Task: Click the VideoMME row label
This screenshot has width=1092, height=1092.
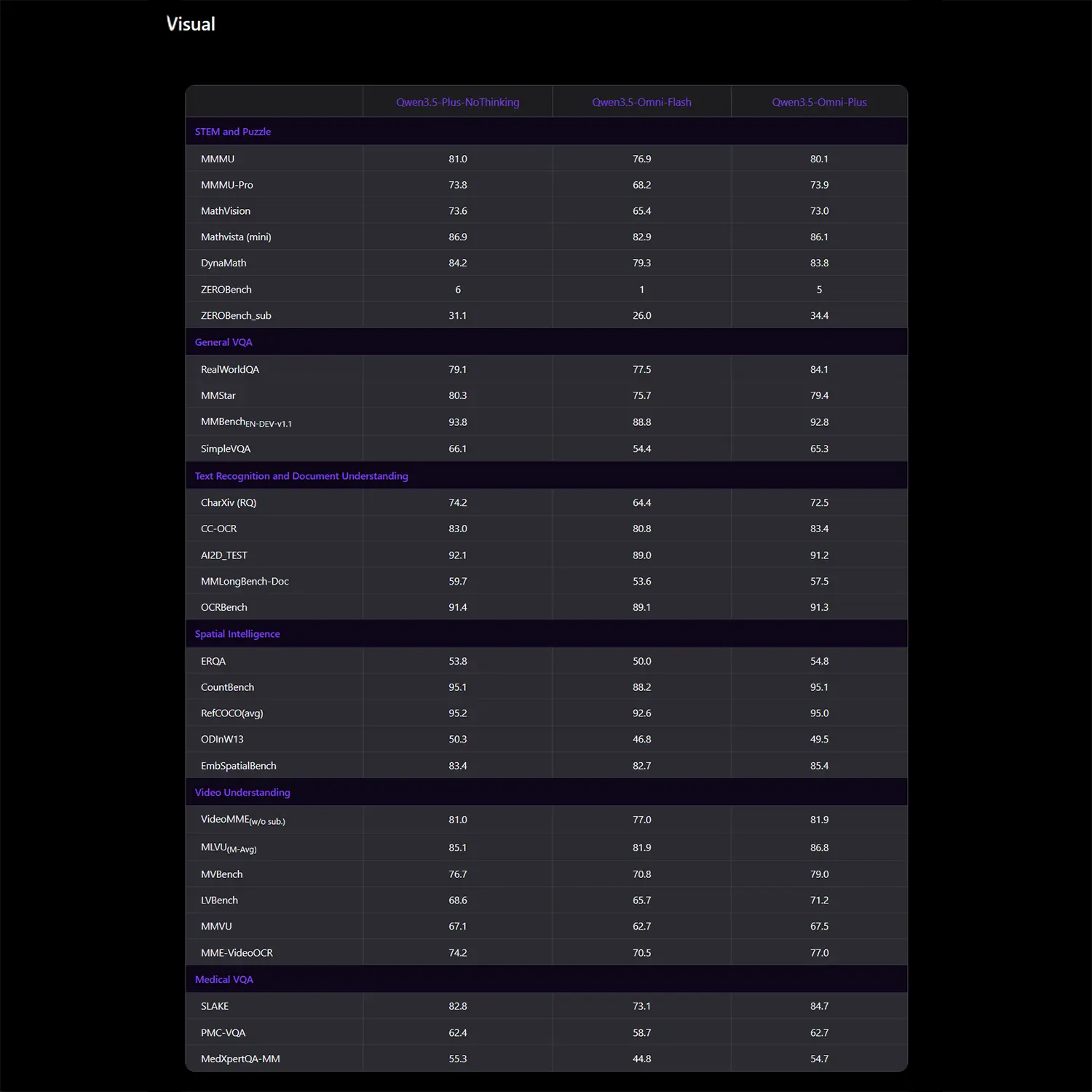Action: 242,819
